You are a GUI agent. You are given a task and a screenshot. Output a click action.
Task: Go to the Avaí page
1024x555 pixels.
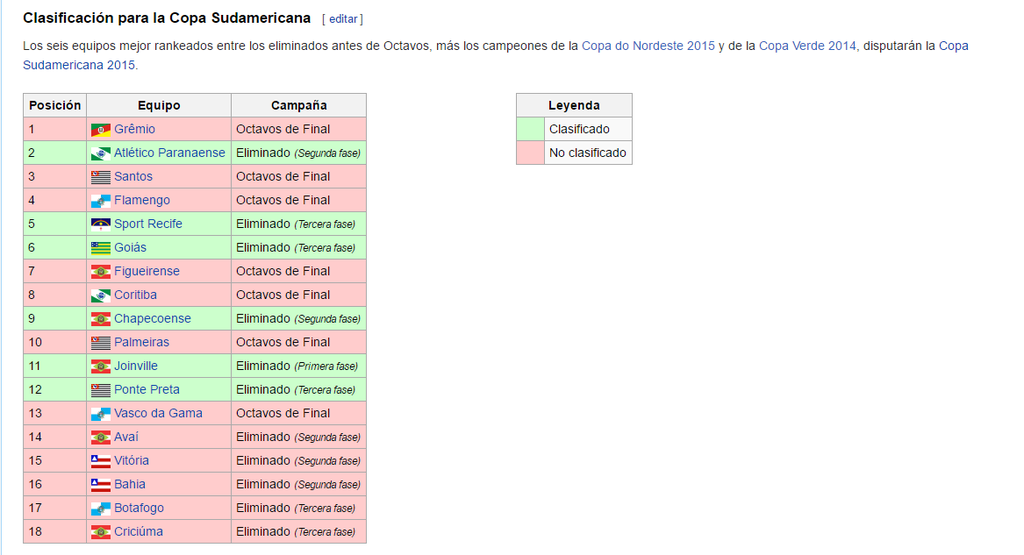pos(126,437)
